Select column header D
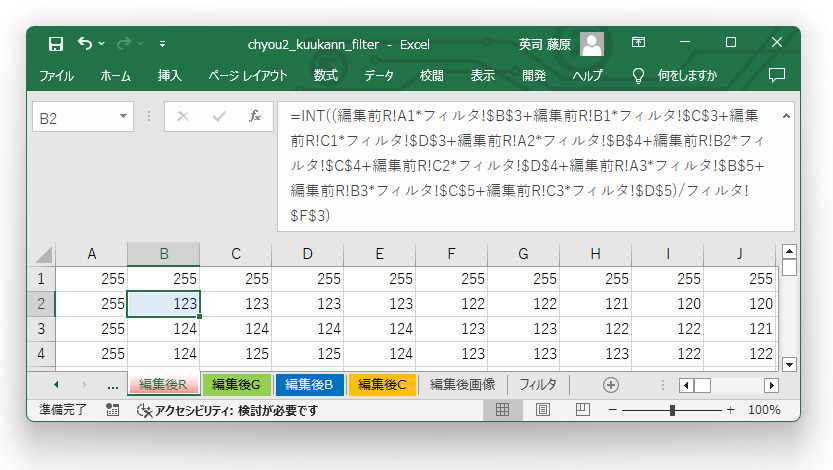833x470 pixels. click(x=307, y=254)
